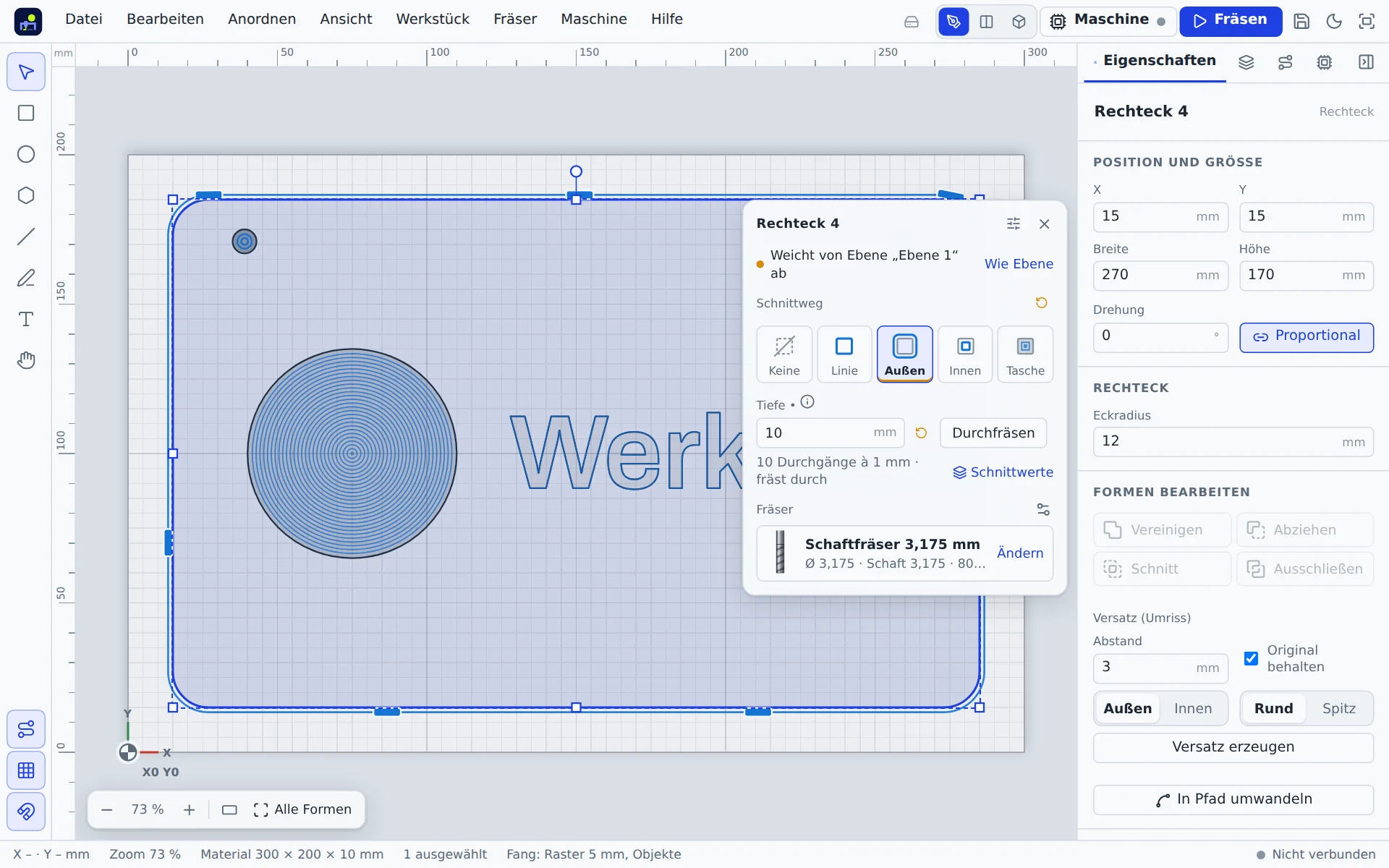The height and width of the screenshot is (868, 1389).
Task: Select the freehand pencil tool
Action: click(x=26, y=278)
